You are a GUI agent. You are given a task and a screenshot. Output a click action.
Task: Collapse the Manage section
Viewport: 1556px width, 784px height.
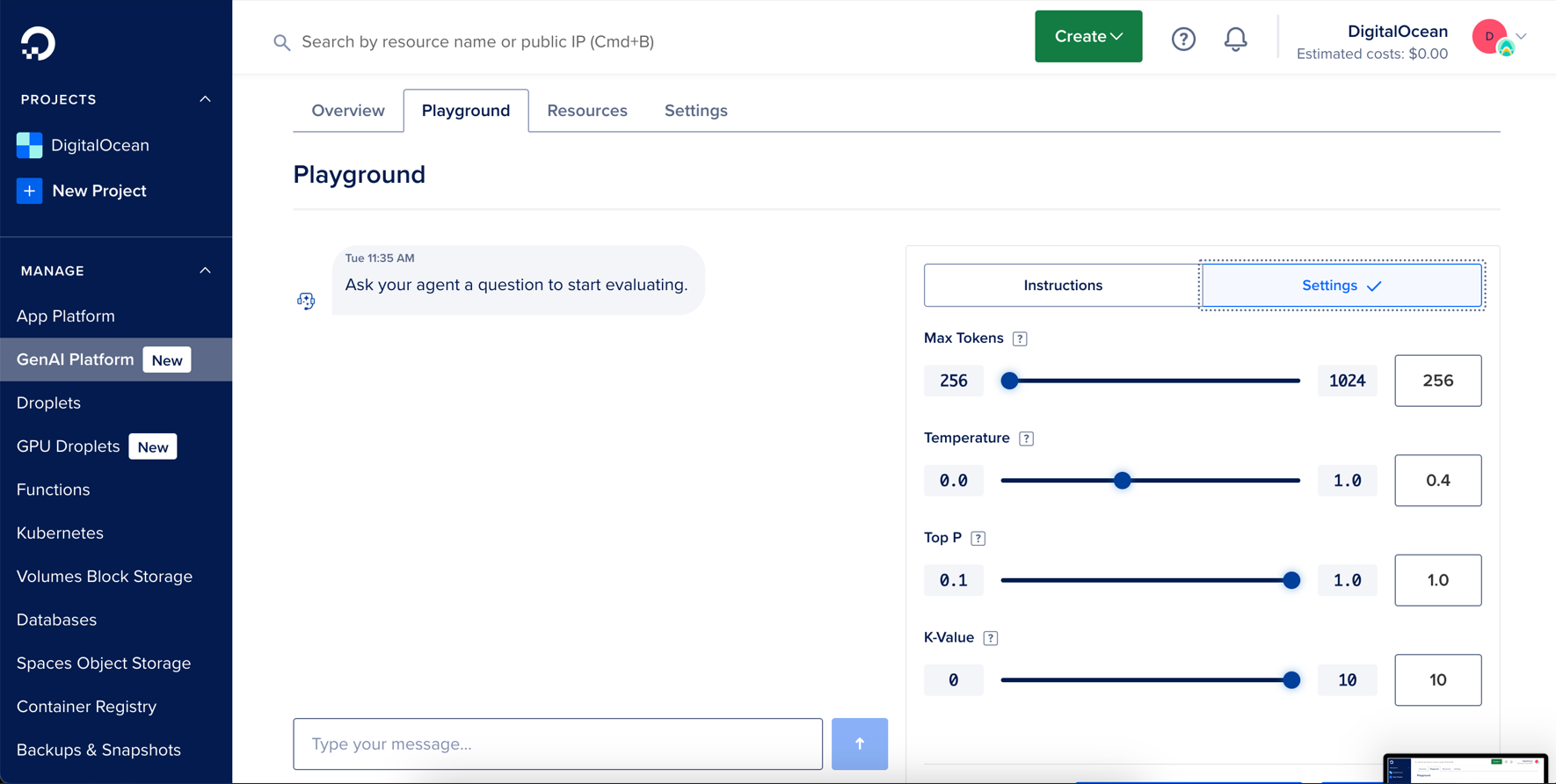pos(205,271)
